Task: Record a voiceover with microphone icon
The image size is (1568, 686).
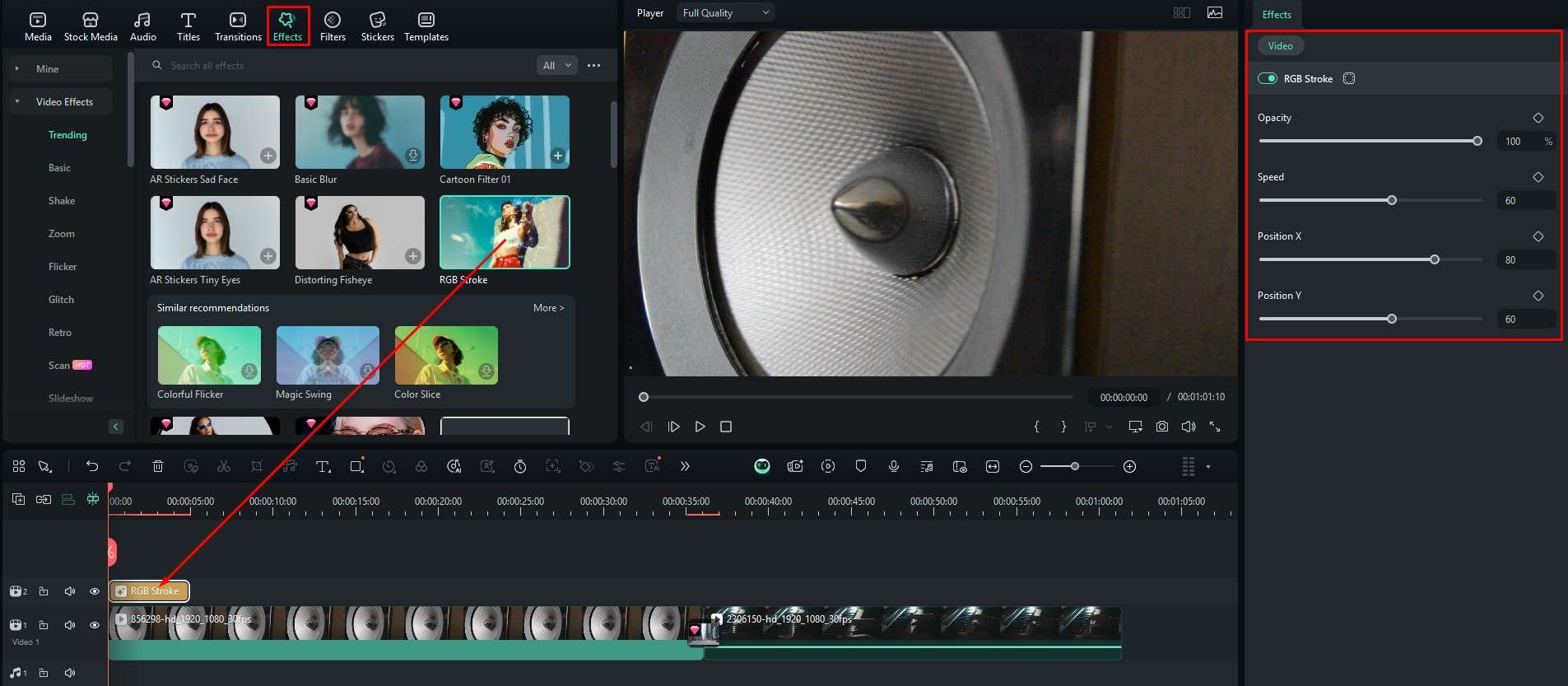Action: (x=894, y=467)
